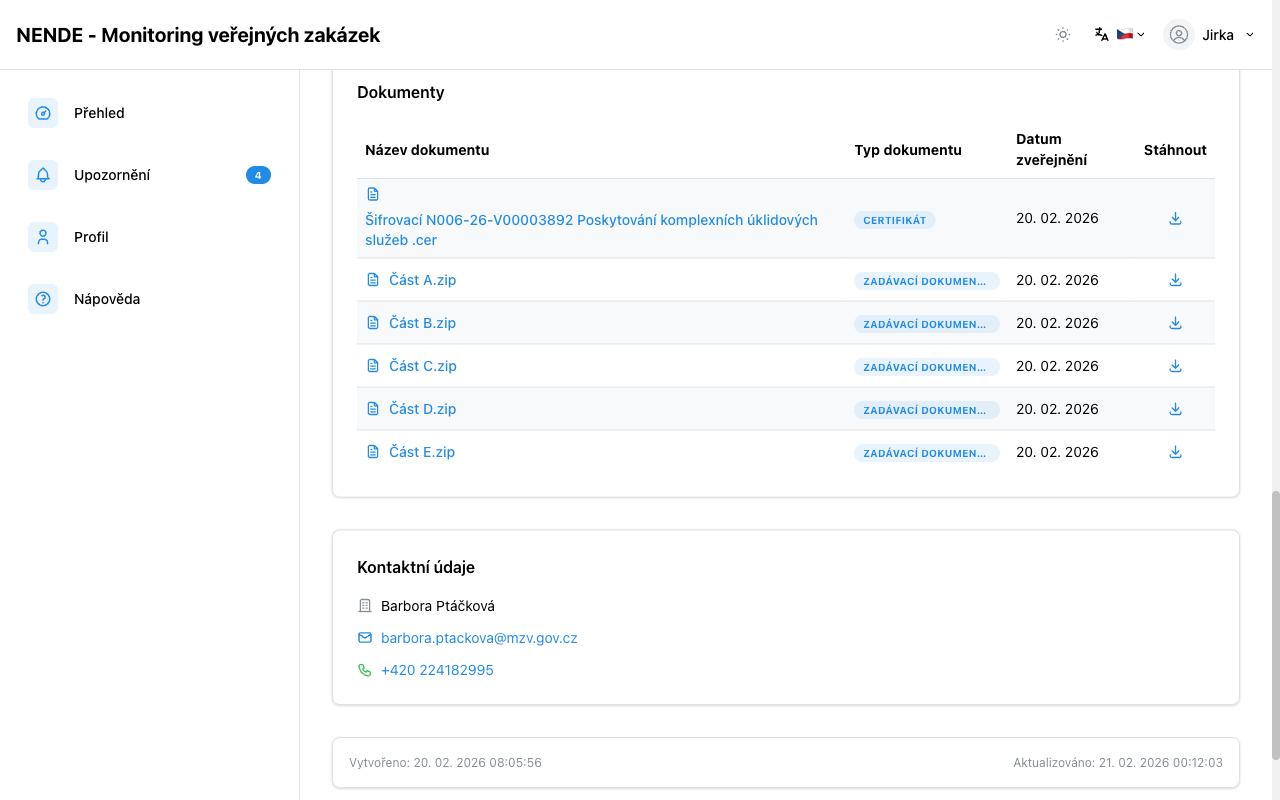
Task: Open the Upozornění menu item
Action: [x=112, y=175]
